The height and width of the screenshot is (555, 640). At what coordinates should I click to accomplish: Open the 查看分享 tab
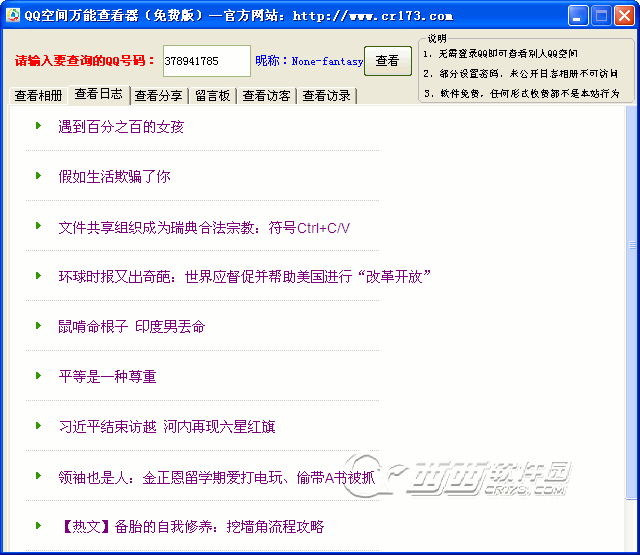158,96
